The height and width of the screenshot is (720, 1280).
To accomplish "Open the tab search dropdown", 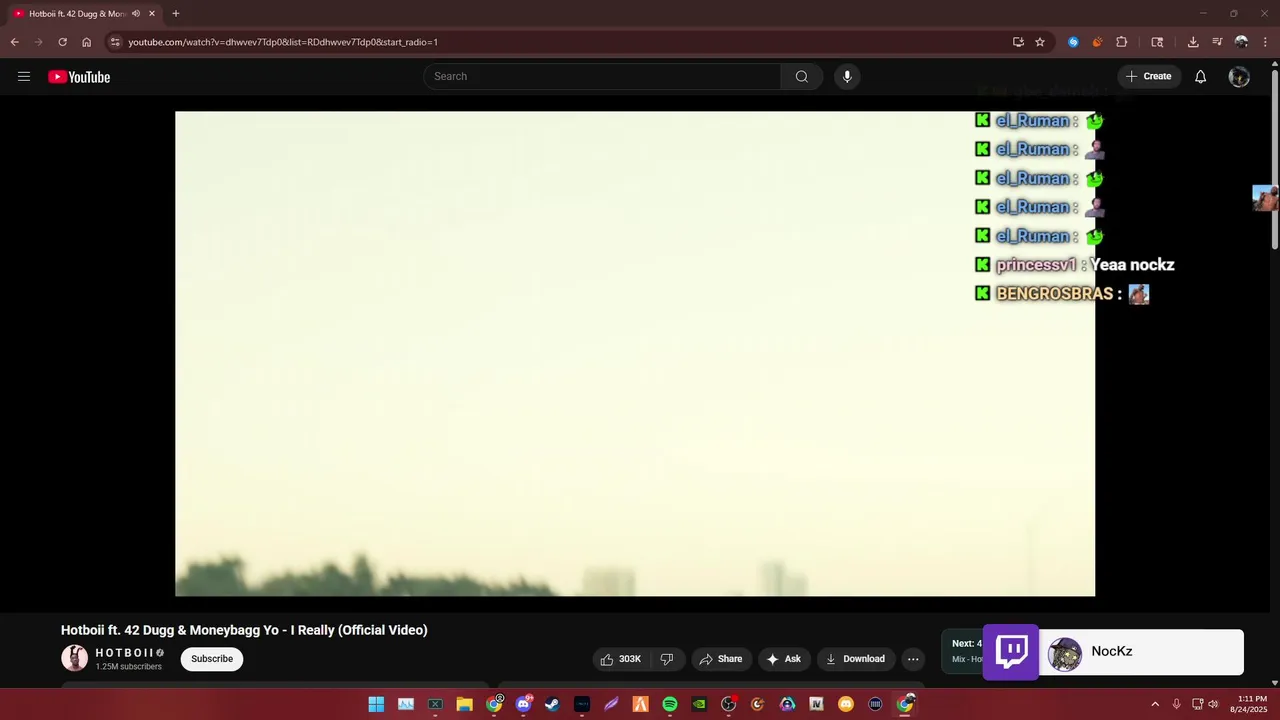I will pos(1157,42).
